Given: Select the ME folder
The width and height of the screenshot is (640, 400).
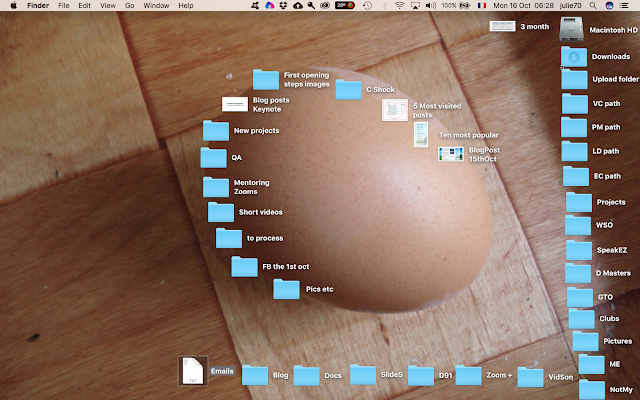Looking at the screenshot, I should pos(591,364).
